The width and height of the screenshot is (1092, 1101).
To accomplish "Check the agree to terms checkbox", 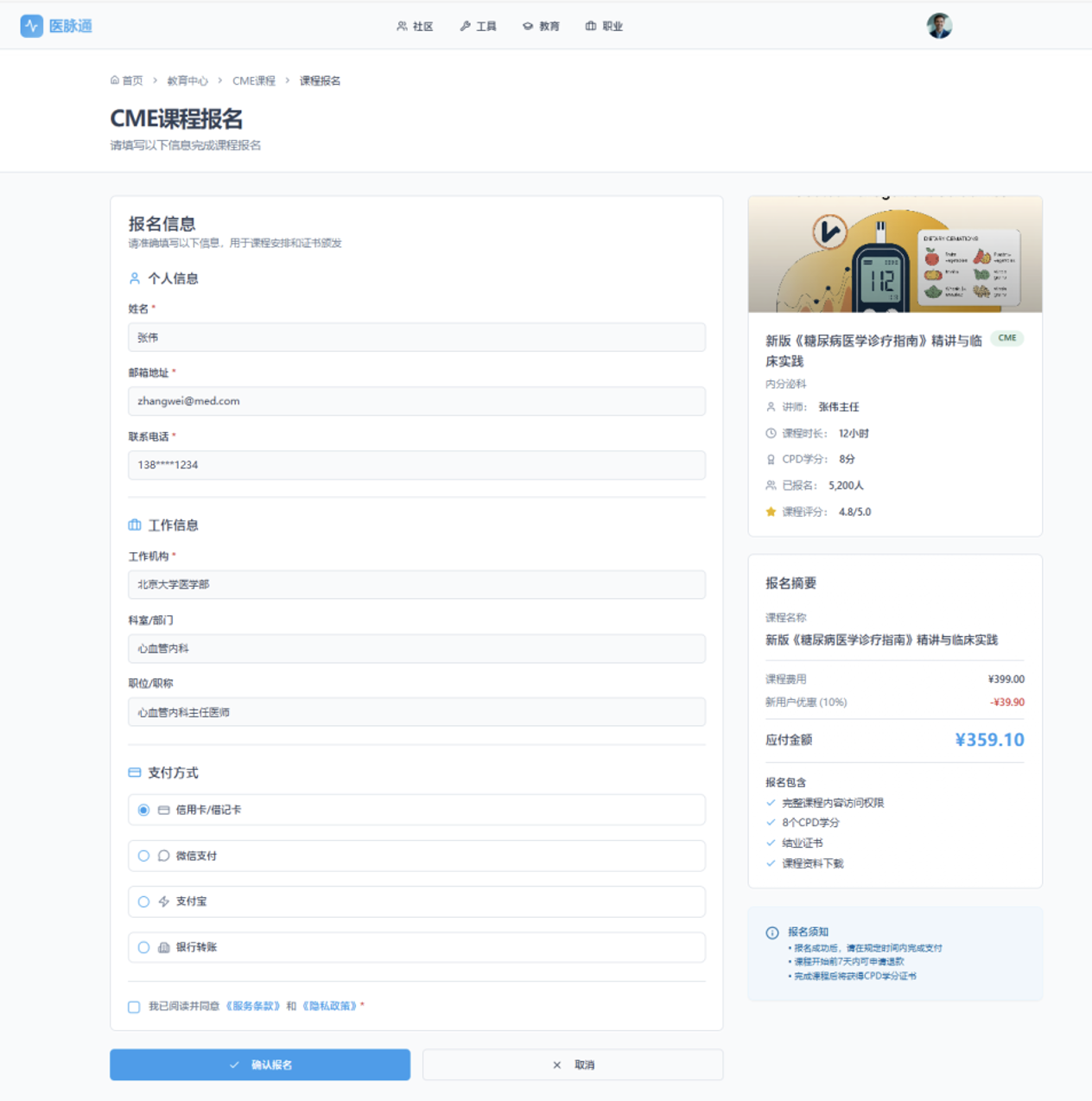I will [134, 1007].
